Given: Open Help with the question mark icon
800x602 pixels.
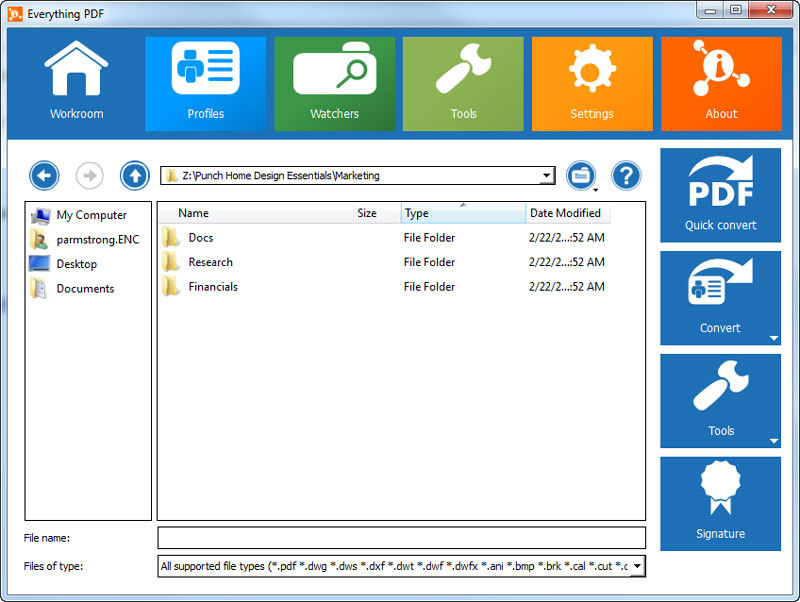Looking at the screenshot, I should [626, 175].
